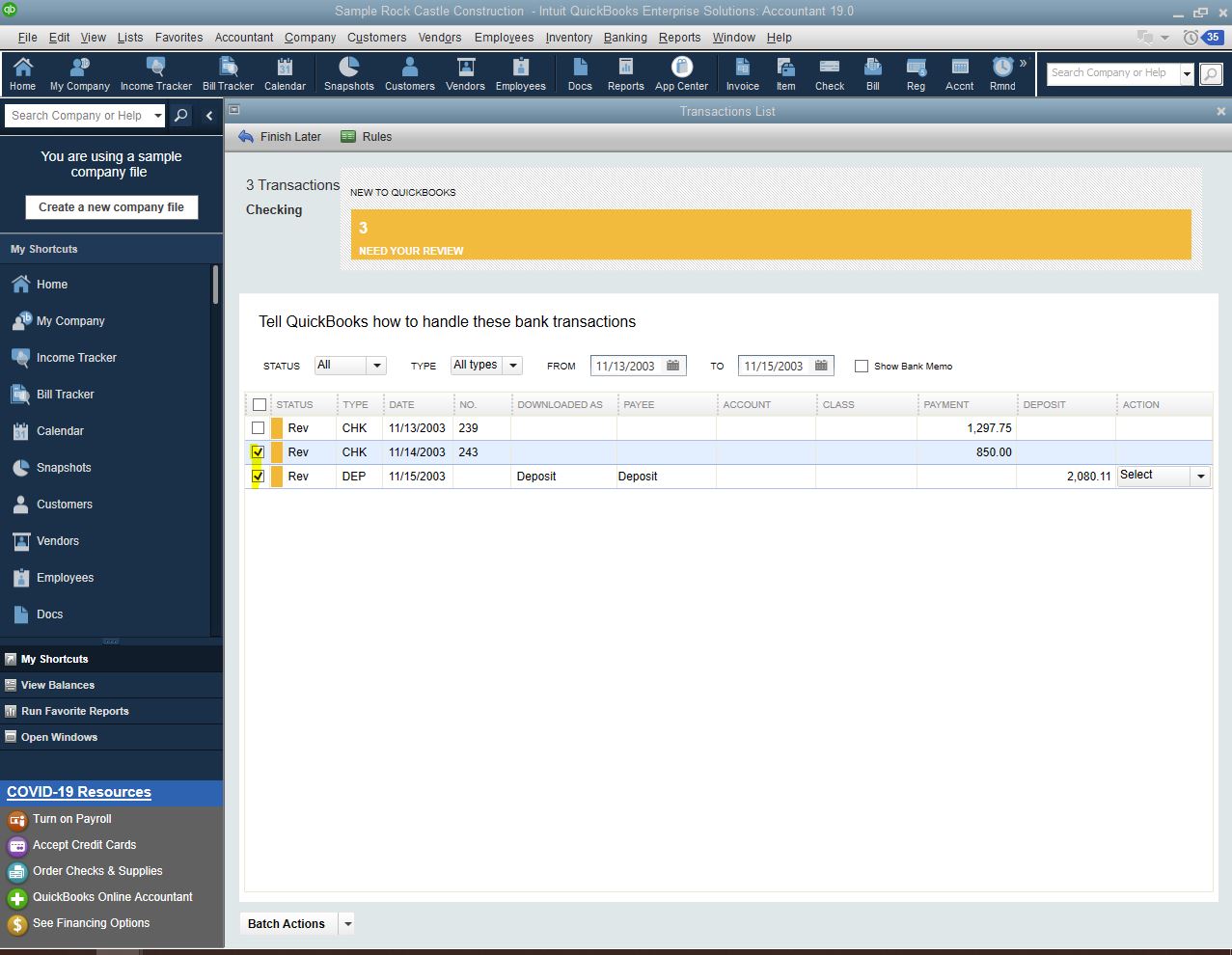Open the Window menu
The image size is (1232, 955).
click(x=733, y=38)
